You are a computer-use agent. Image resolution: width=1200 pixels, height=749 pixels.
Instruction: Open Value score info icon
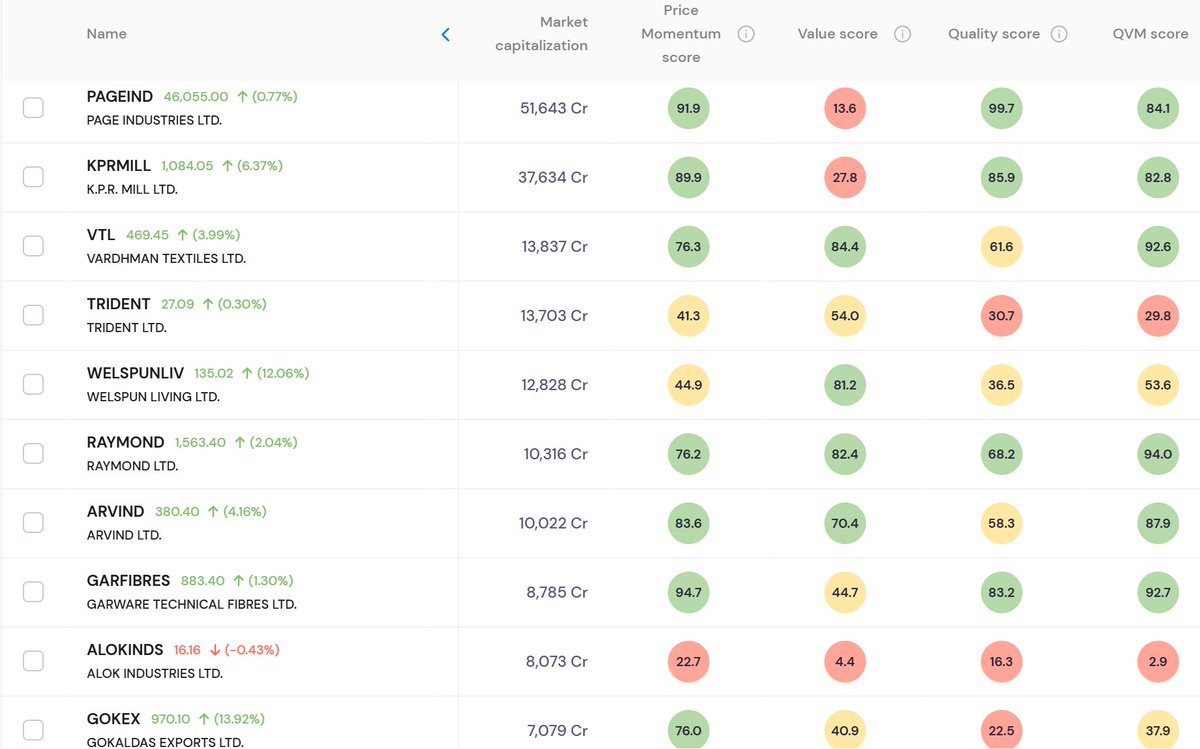click(x=902, y=34)
